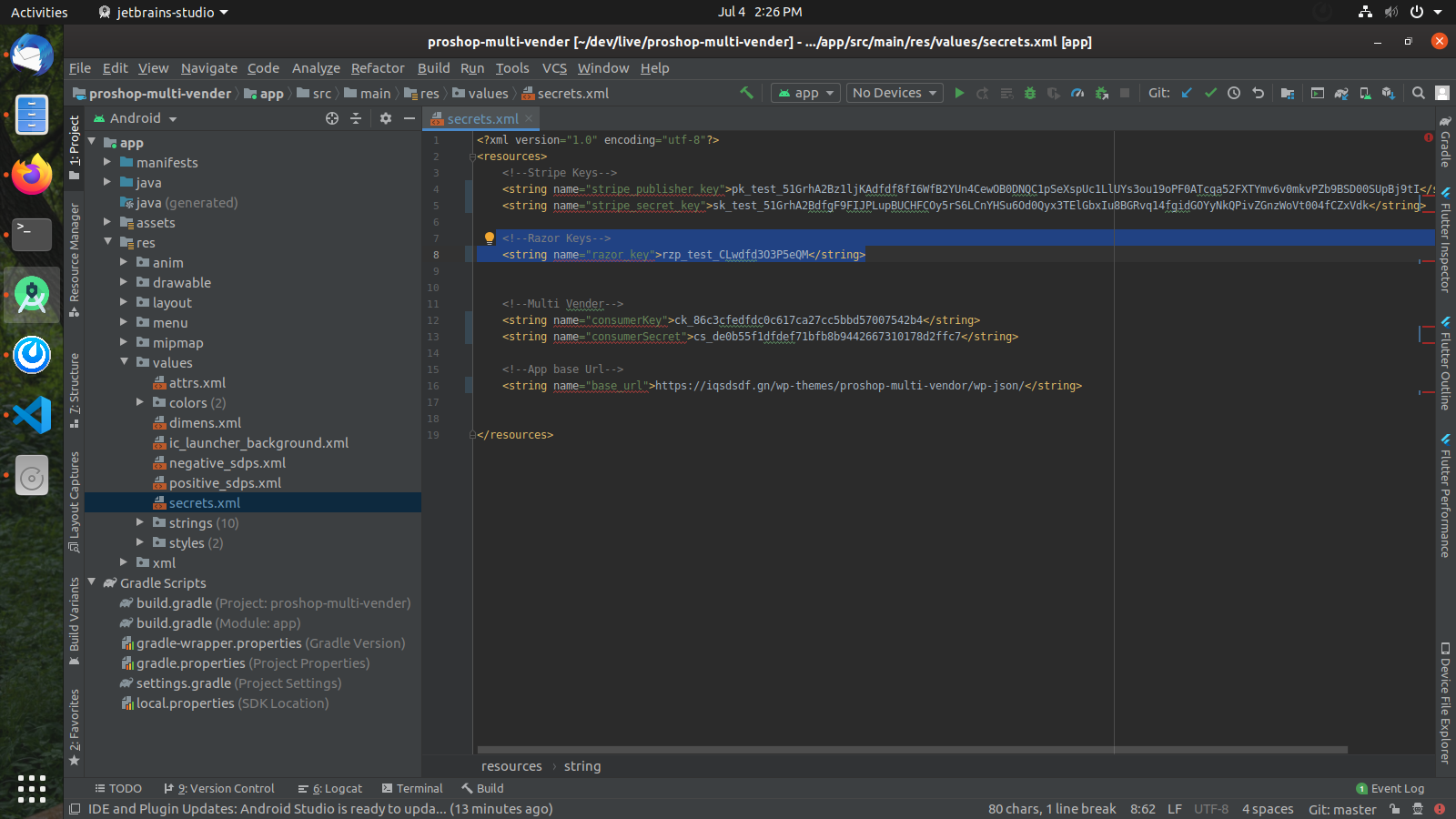
Task: Click the Git Update Project arrow icon
Action: [1187, 93]
